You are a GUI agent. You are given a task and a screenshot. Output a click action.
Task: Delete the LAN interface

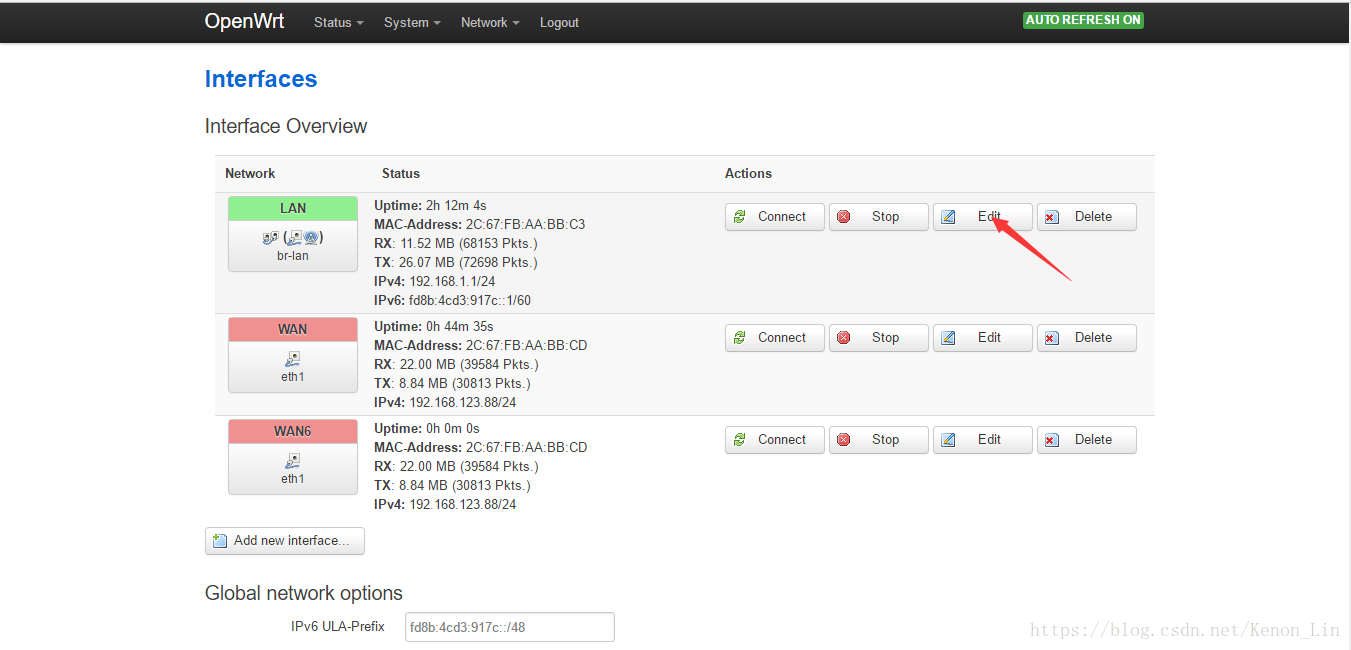tap(1087, 217)
